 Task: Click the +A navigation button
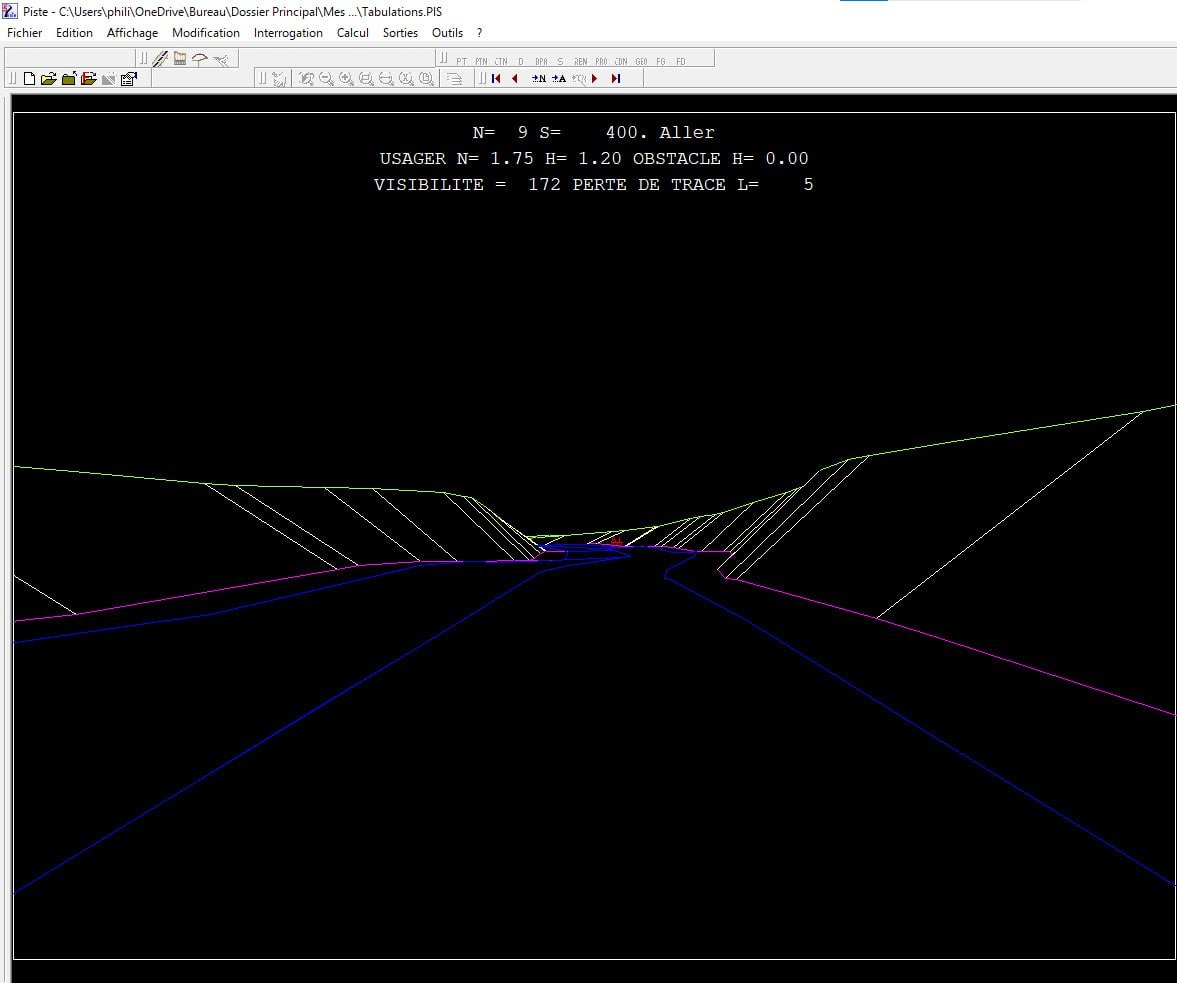coord(559,79)
